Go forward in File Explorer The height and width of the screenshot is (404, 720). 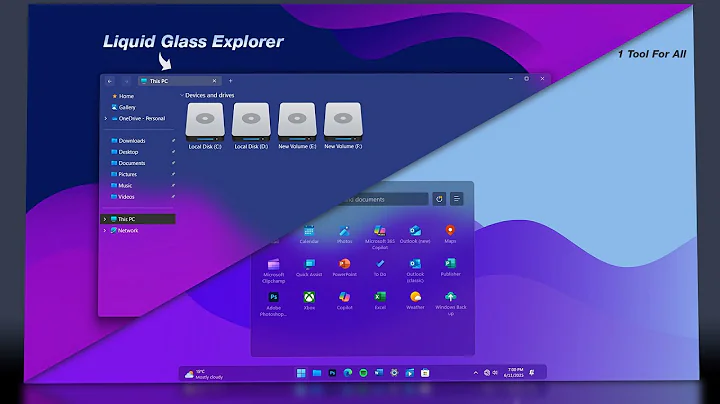(126, 81)
